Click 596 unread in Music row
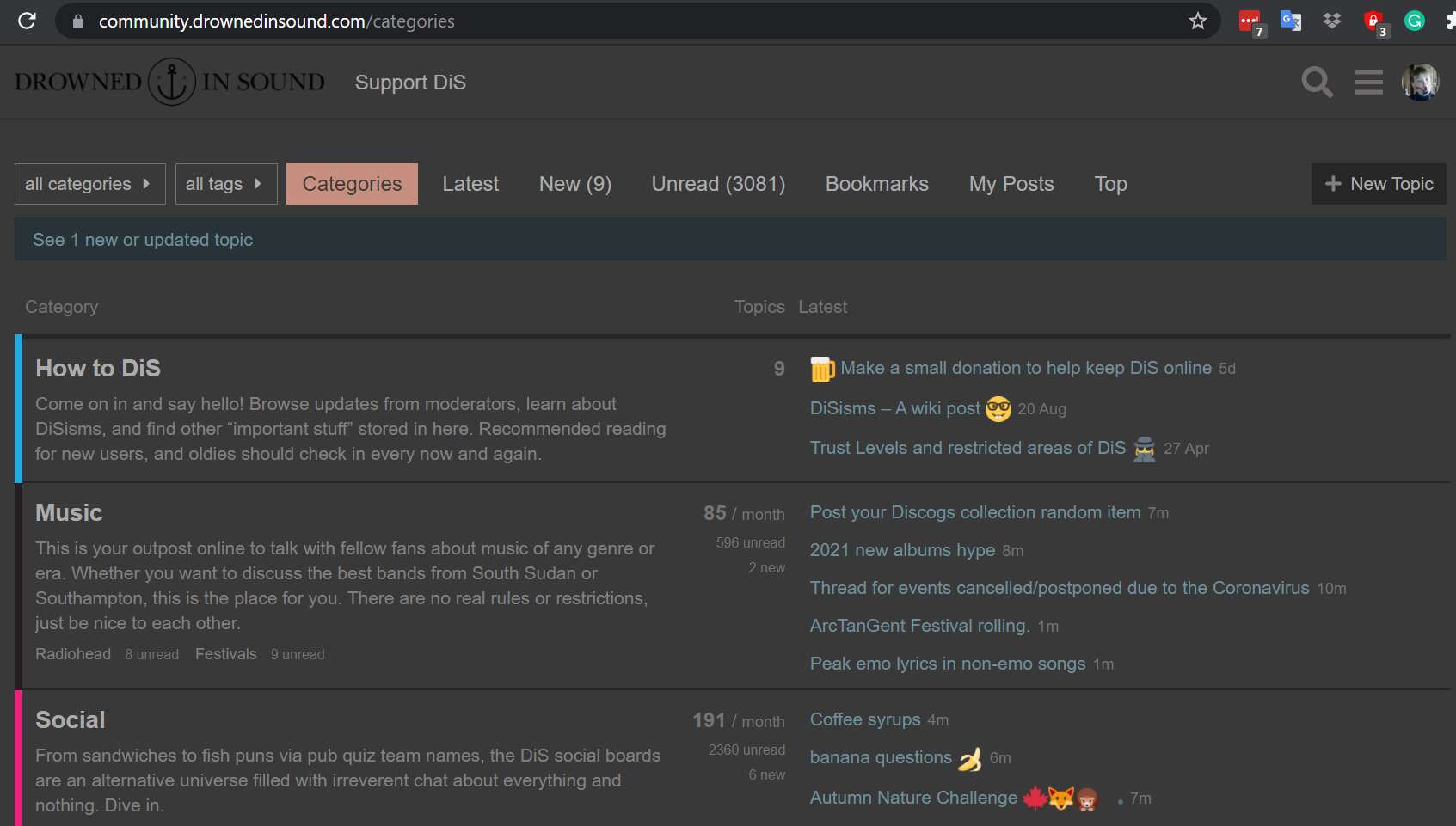The width and height of the screenshot is (1456, 826). pos(751,542)
